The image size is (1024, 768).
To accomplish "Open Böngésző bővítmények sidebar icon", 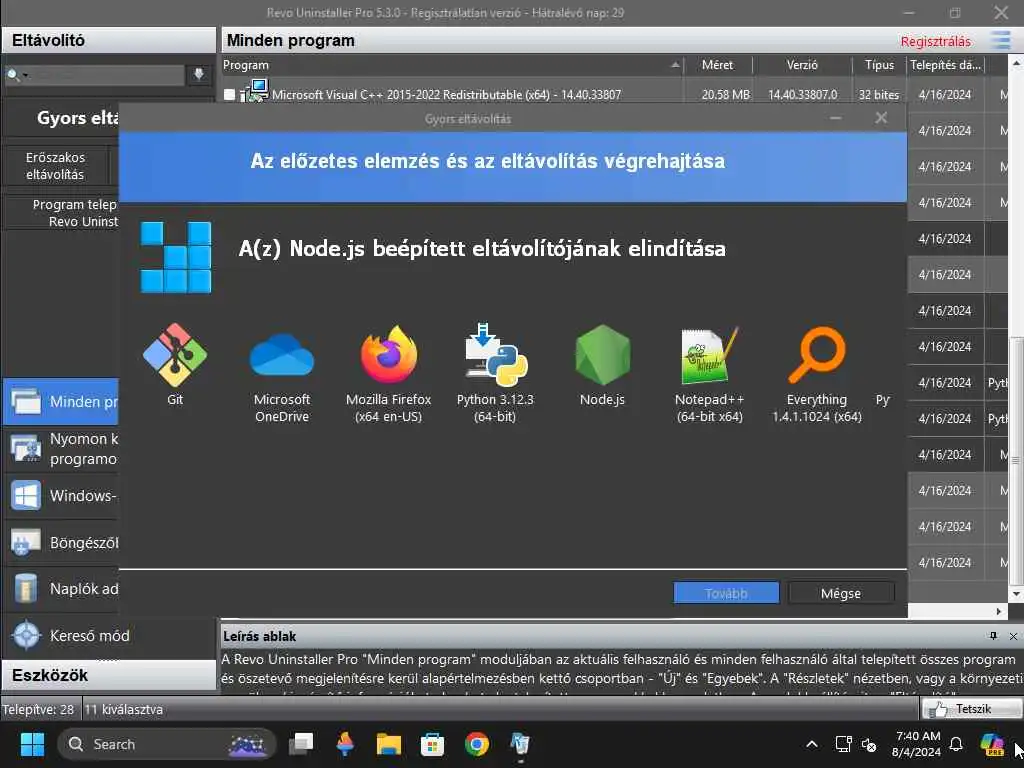I will (26, 542).
